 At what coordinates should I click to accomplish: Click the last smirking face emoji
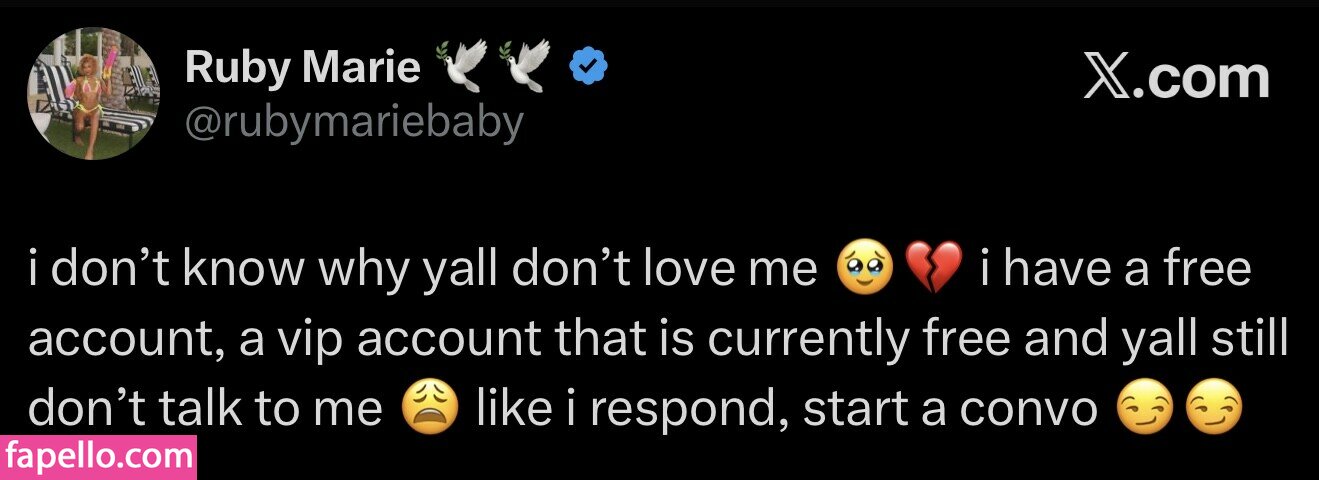coord(1213,409)
